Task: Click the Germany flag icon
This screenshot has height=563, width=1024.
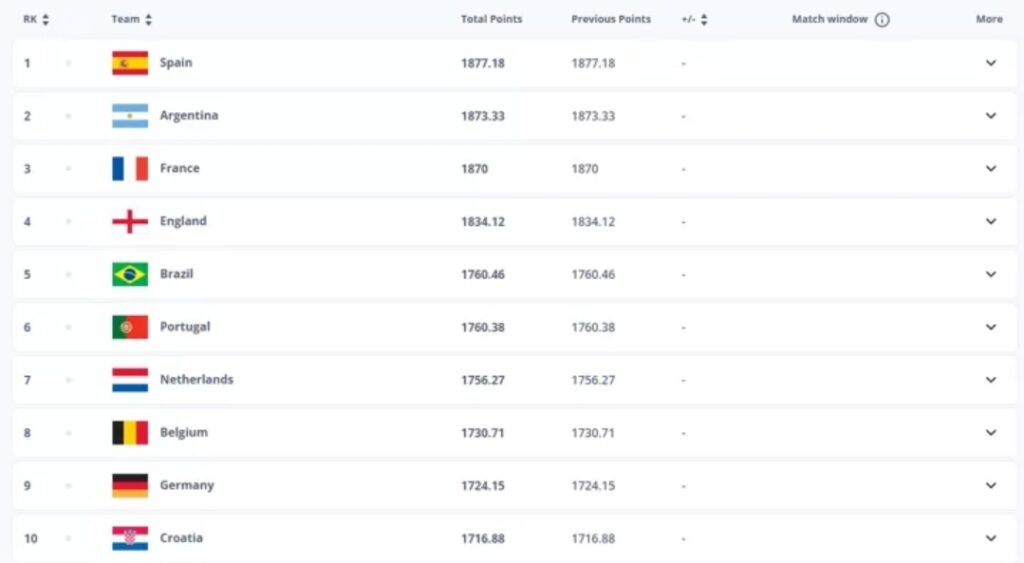Action: point(130,485)
